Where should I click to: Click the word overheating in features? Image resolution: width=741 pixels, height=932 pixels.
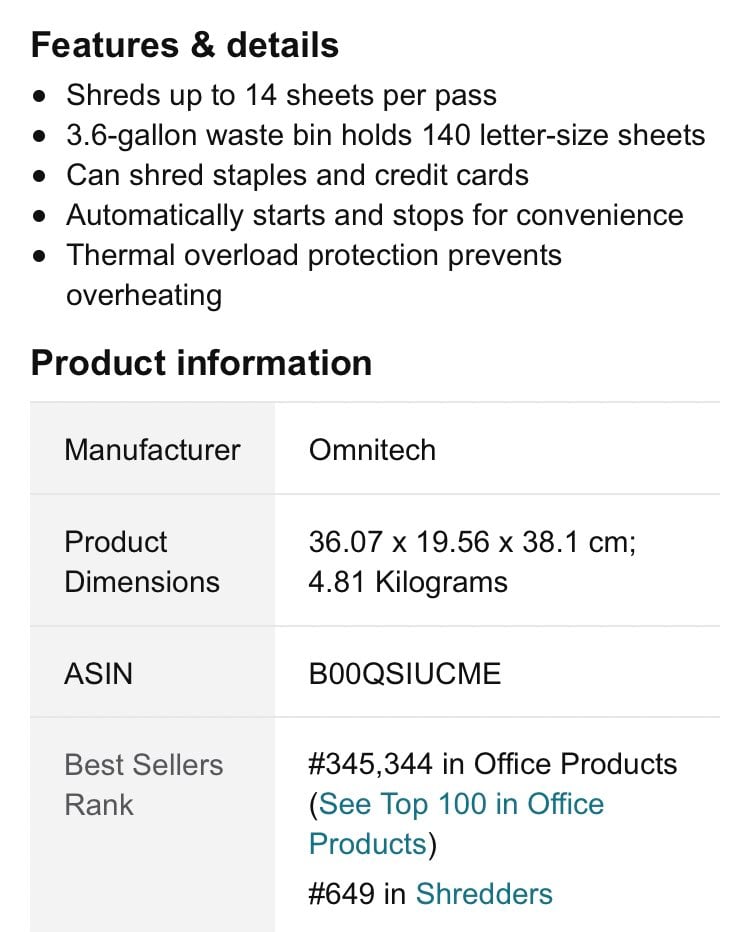click(x=144, y=295)
